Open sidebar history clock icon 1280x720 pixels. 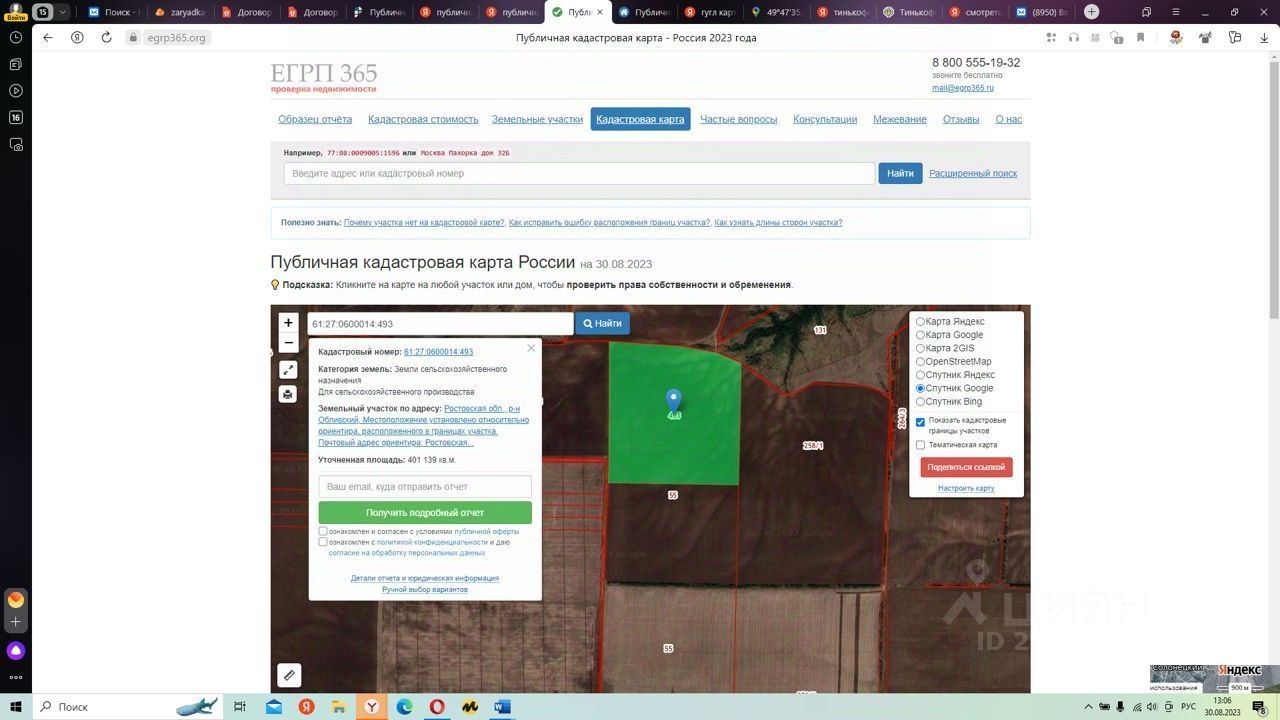pos(16,37)
